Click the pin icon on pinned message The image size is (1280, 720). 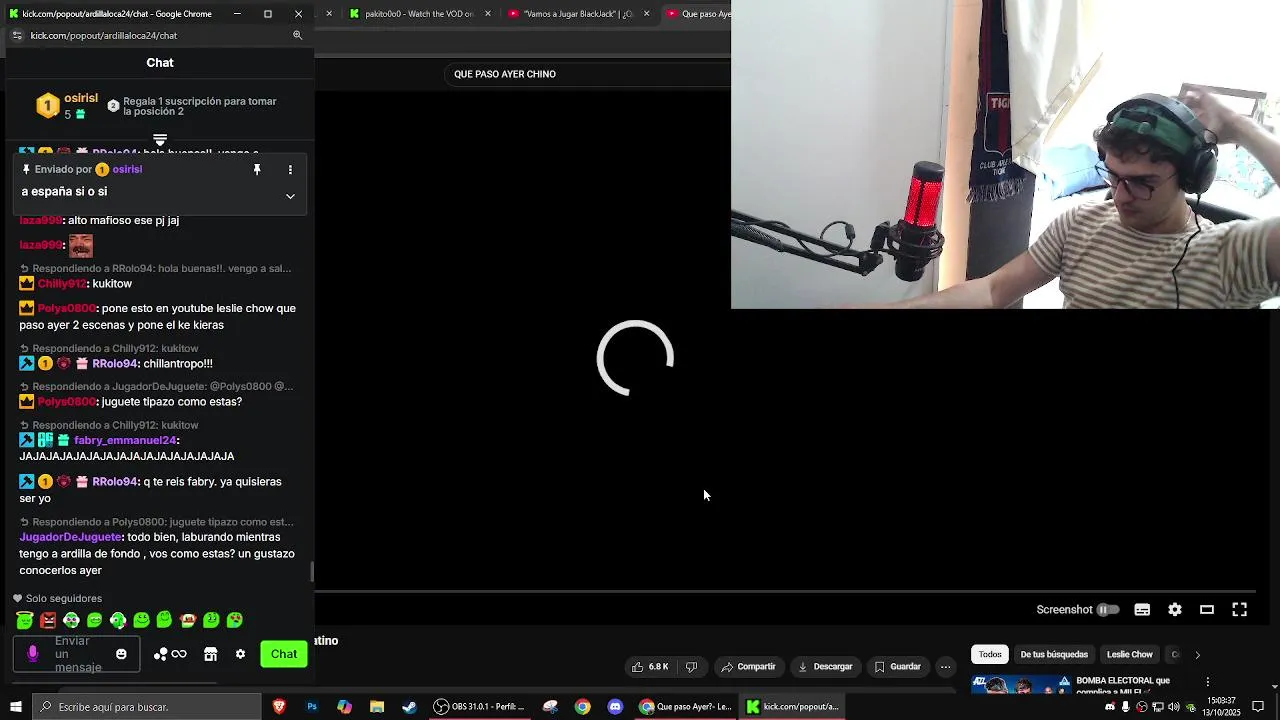tap(257, 170)
